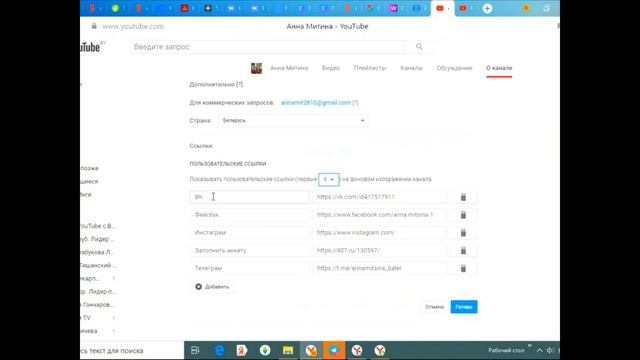Delete the Instagram link row
The image size is (640, 360).
463,233
